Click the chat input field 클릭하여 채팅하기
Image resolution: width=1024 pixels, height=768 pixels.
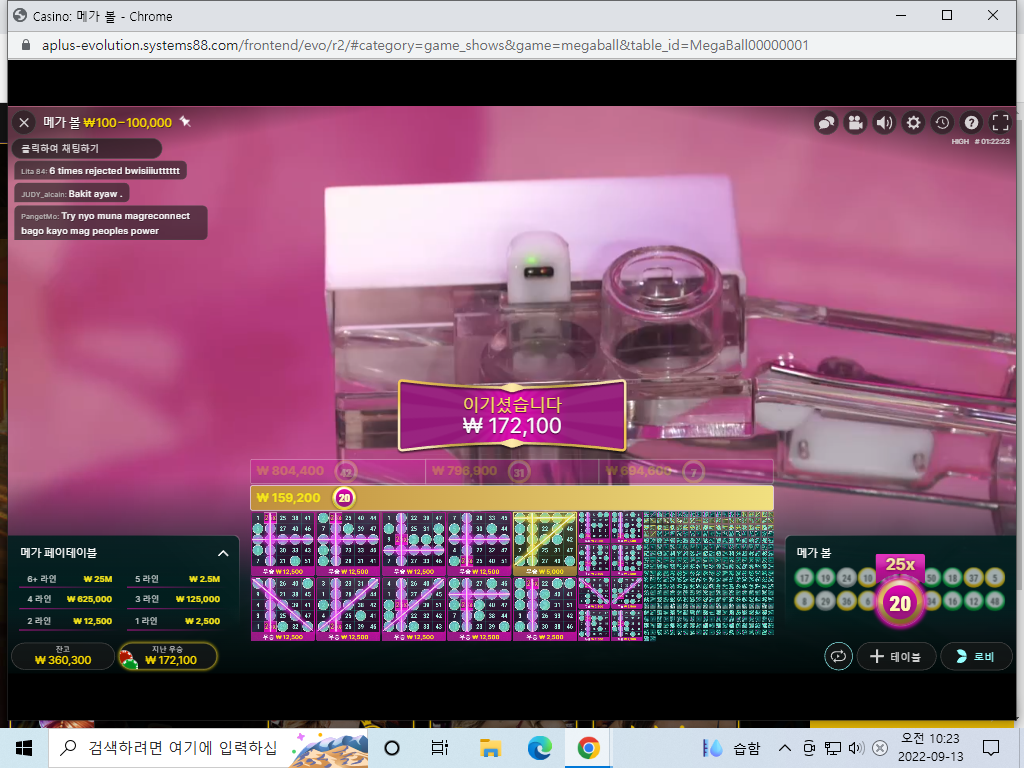(x=87, y=148)
